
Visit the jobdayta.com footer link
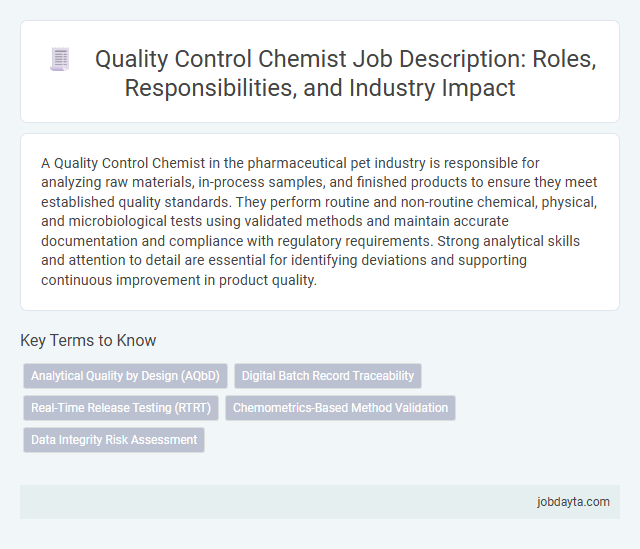pyautogui.click(x=573, y=502)
